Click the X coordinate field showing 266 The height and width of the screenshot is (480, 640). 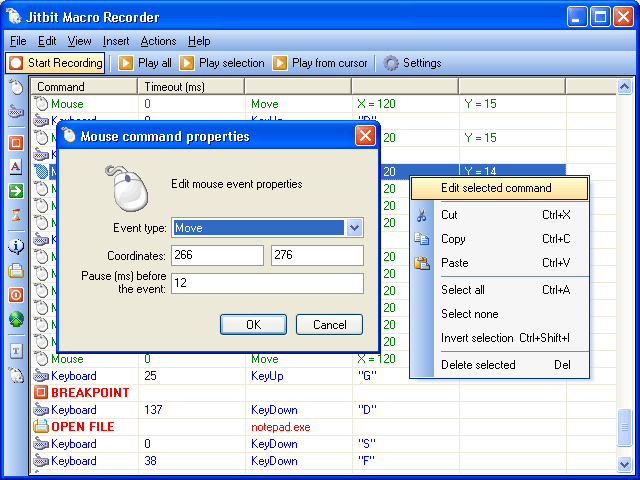tap(218, 256)
